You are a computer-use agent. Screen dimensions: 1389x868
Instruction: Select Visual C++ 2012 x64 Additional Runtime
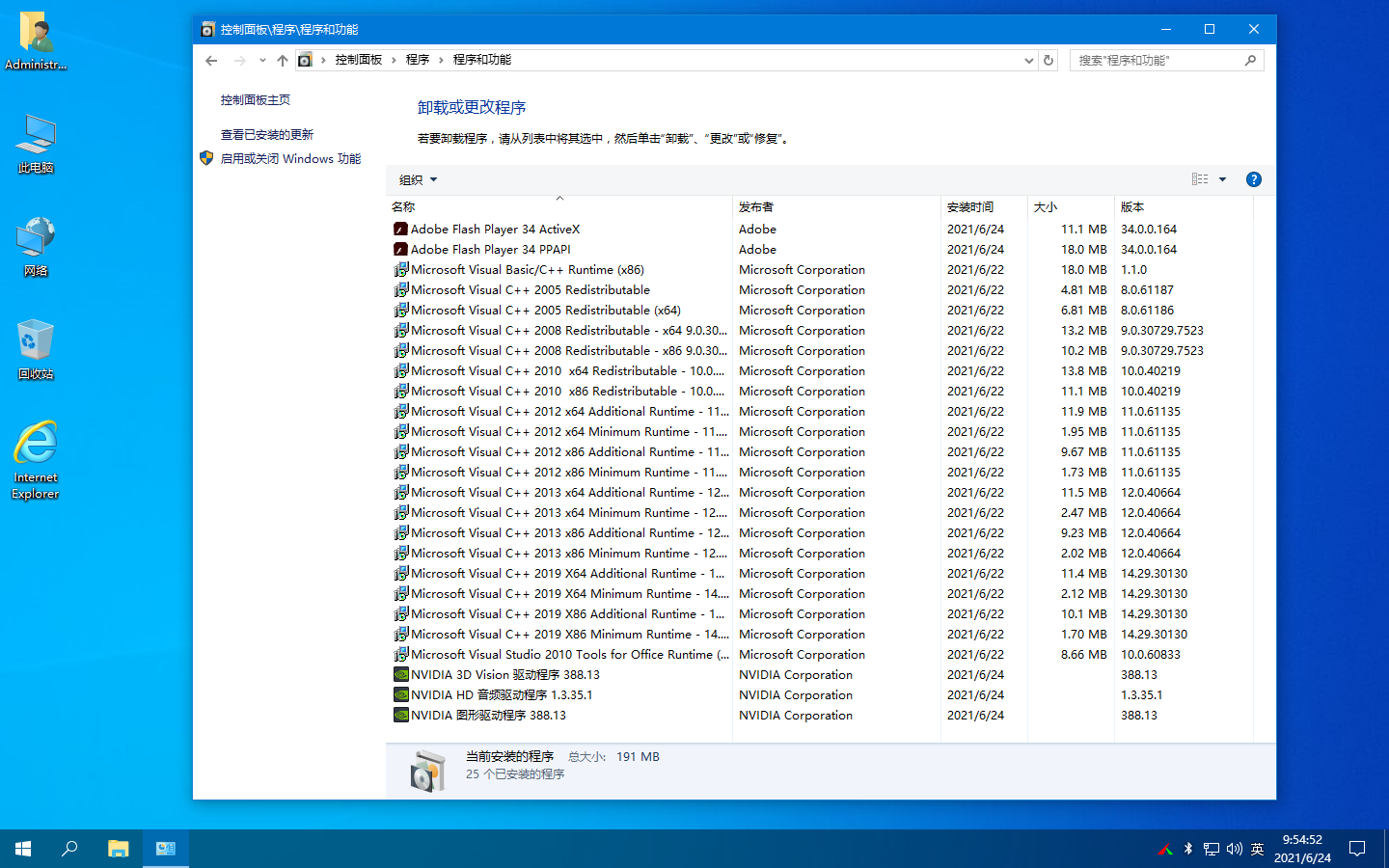pyautogui.click(x=820, y=412)
